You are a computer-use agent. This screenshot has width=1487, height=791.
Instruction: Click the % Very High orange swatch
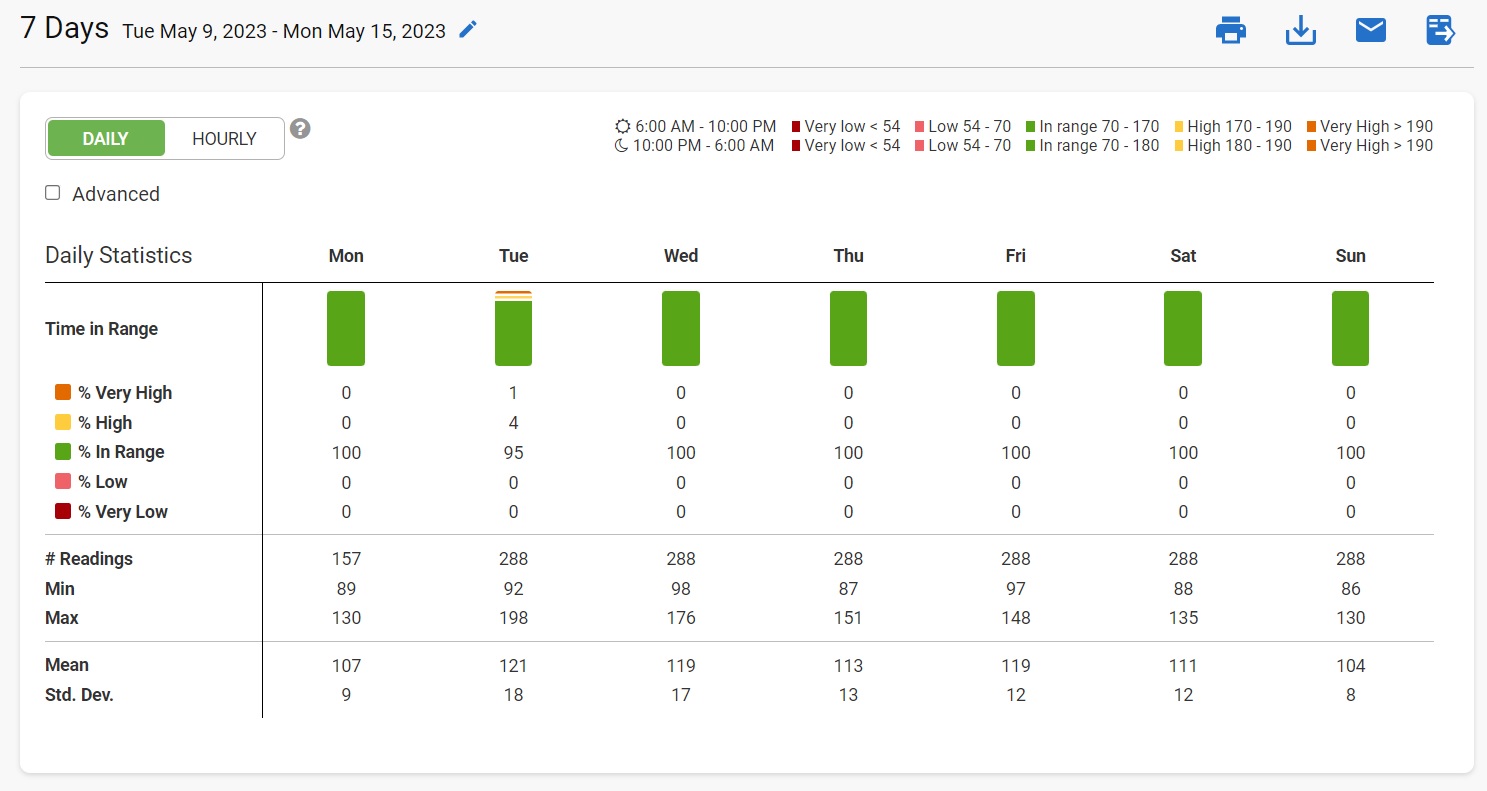[x=63, y=392]
